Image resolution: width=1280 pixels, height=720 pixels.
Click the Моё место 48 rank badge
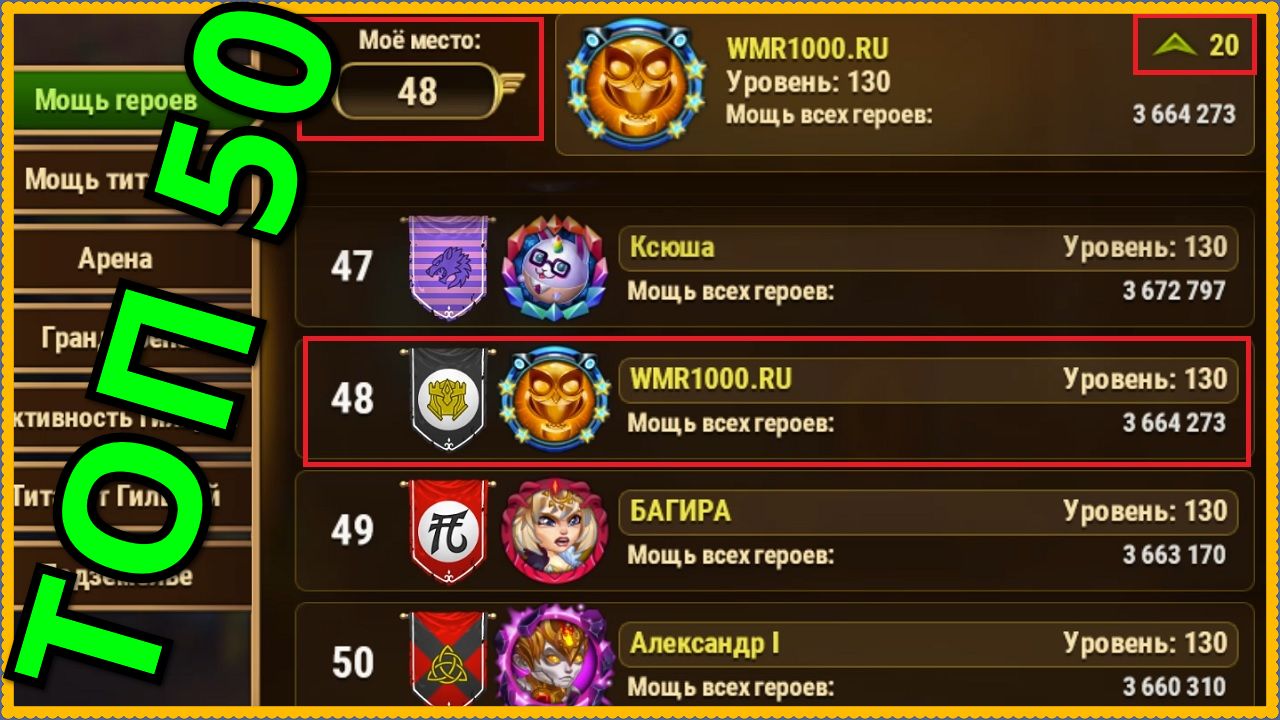(419, 91)
